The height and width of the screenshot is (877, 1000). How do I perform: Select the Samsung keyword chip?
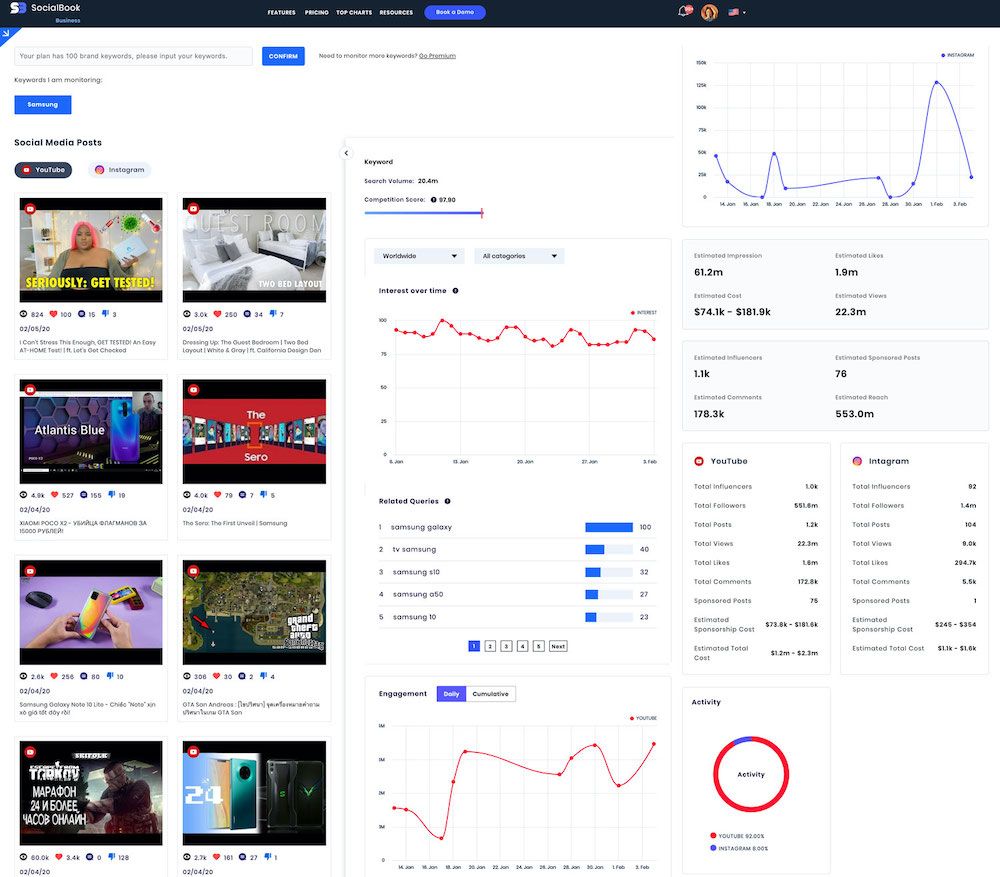(43, 105)
